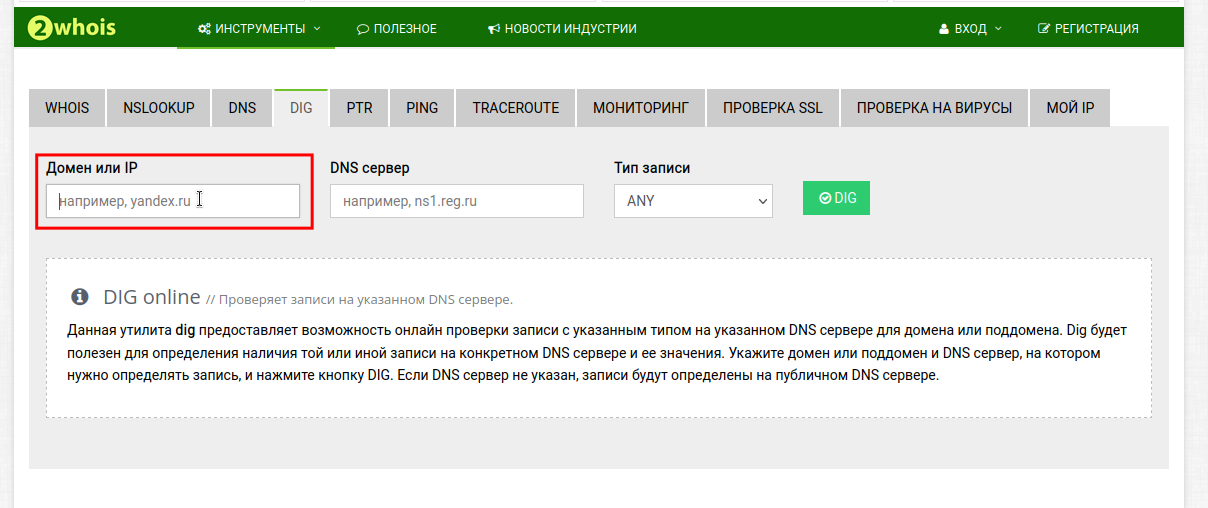Switch to the WHOIS tab
This screenshot has height=508, width=1208.
click(67, 108)
